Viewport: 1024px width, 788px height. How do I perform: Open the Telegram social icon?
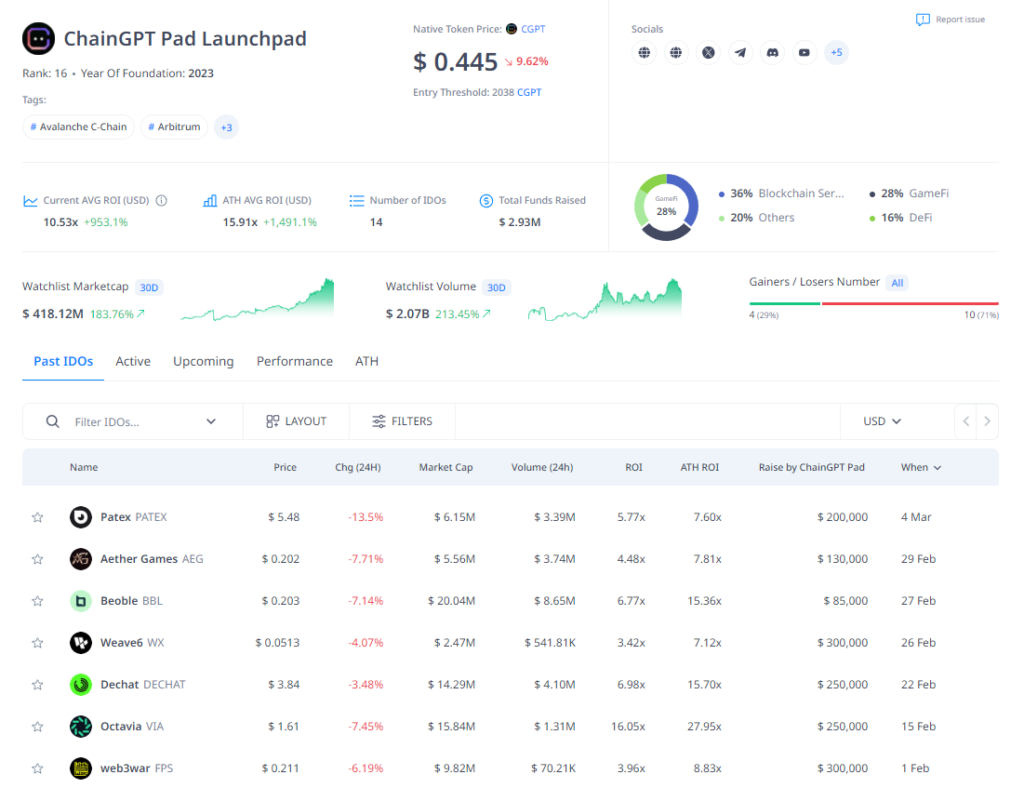[x=740, y=52]
